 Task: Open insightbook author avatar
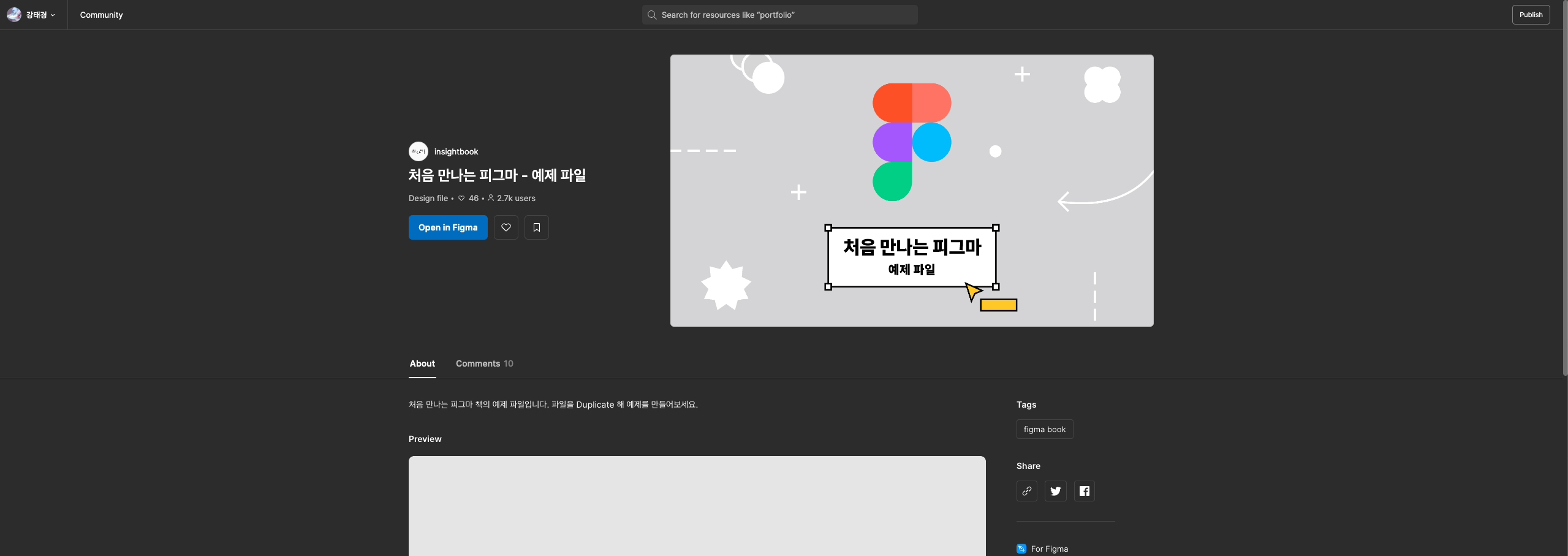click(x=419, y=151)
